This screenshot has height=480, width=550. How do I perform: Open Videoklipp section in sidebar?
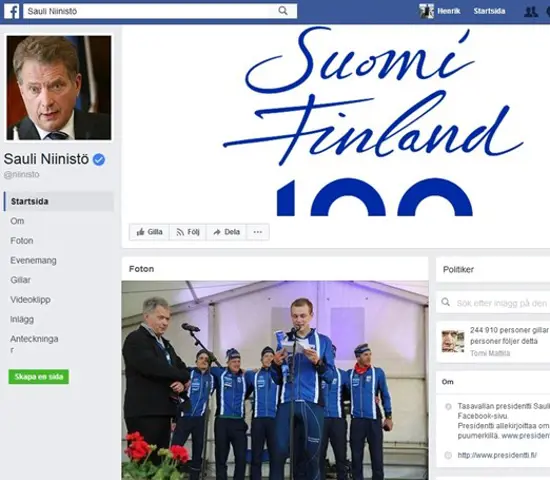[x=31, y=300]
